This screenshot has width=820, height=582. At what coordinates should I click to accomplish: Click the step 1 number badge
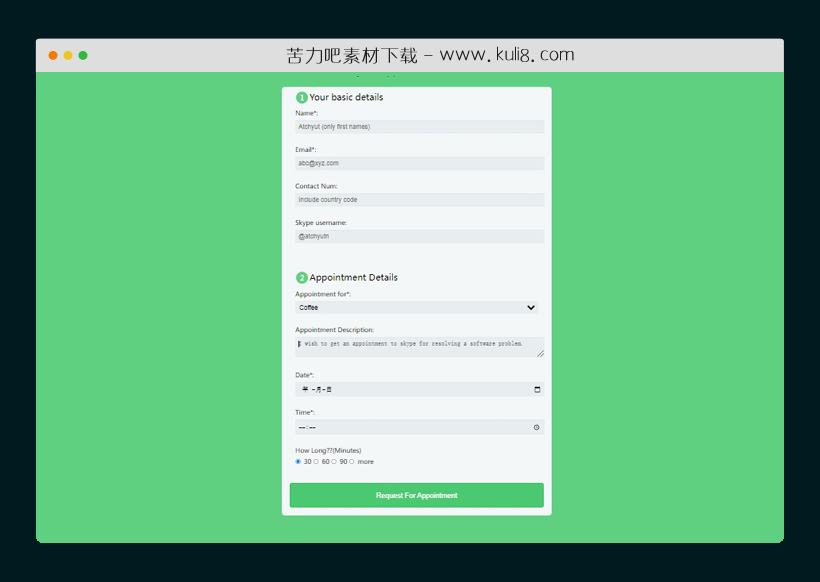[301, 98]
